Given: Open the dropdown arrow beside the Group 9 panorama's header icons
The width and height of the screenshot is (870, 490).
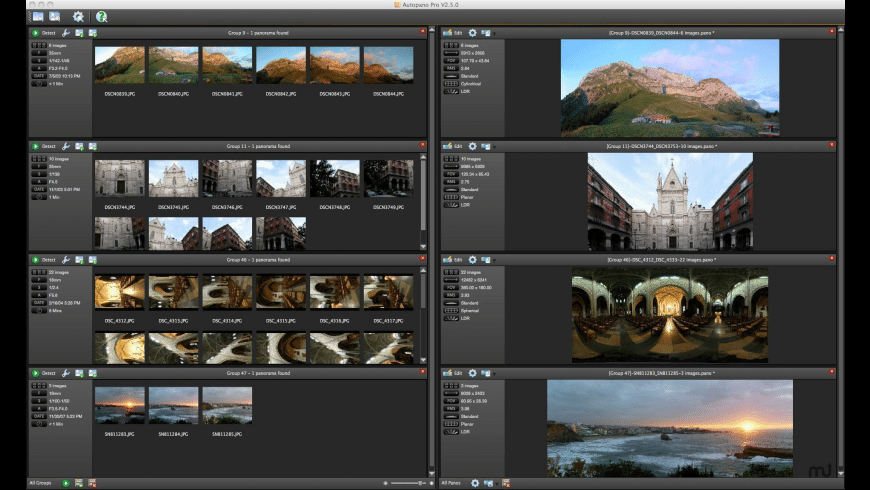Looking at the screenshot, I should (494, 34).
